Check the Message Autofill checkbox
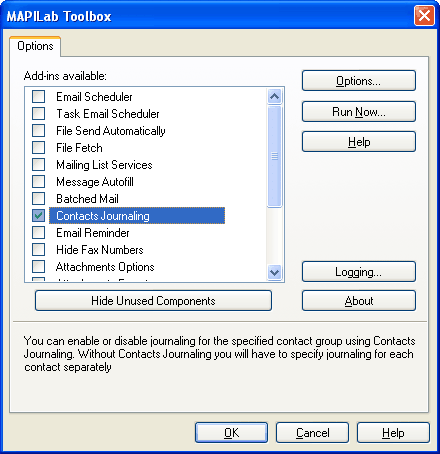The width and height of the screenshot is (440, 454). (x=38, y=182)
